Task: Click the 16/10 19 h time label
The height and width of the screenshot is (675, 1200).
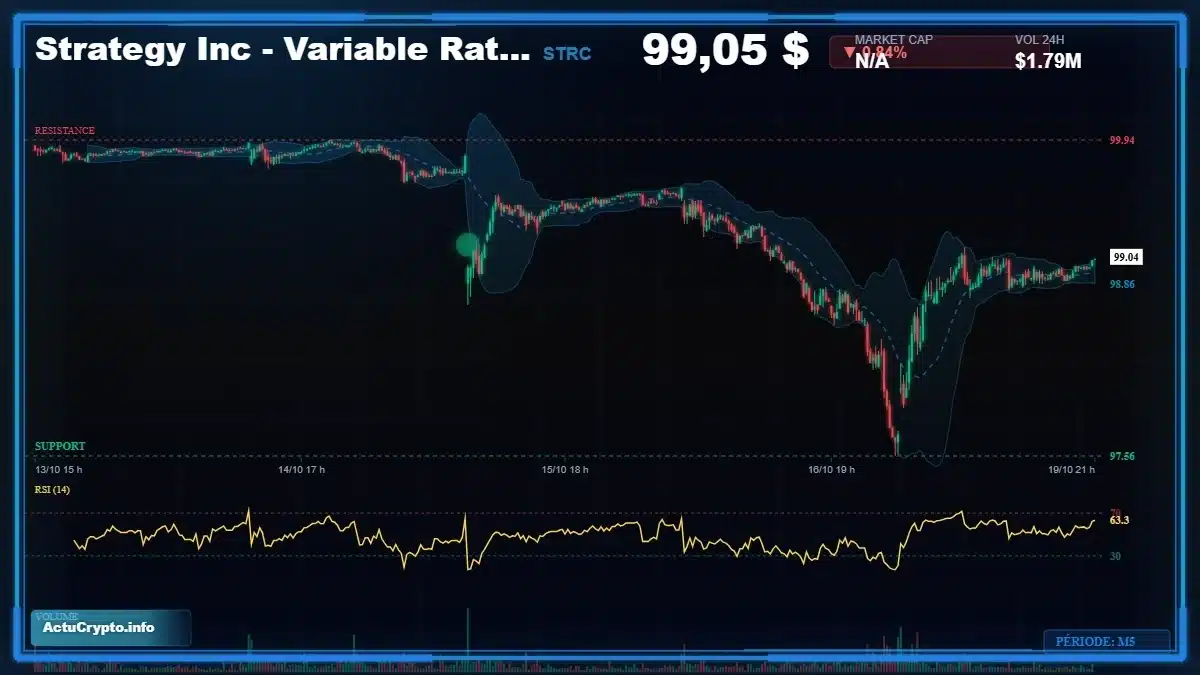Action: pyautogui.click(x=833, y=469)
